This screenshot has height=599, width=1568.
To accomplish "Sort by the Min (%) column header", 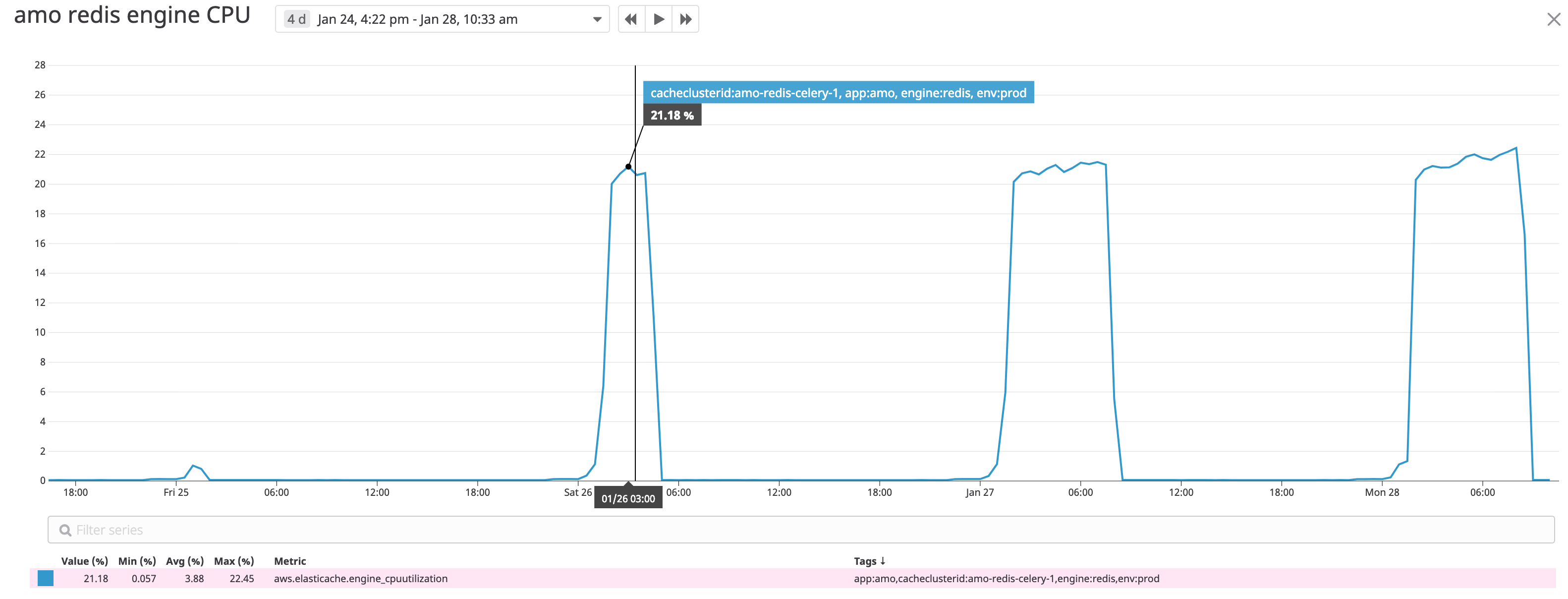I will pyautogui.click(x=137, y=561).
